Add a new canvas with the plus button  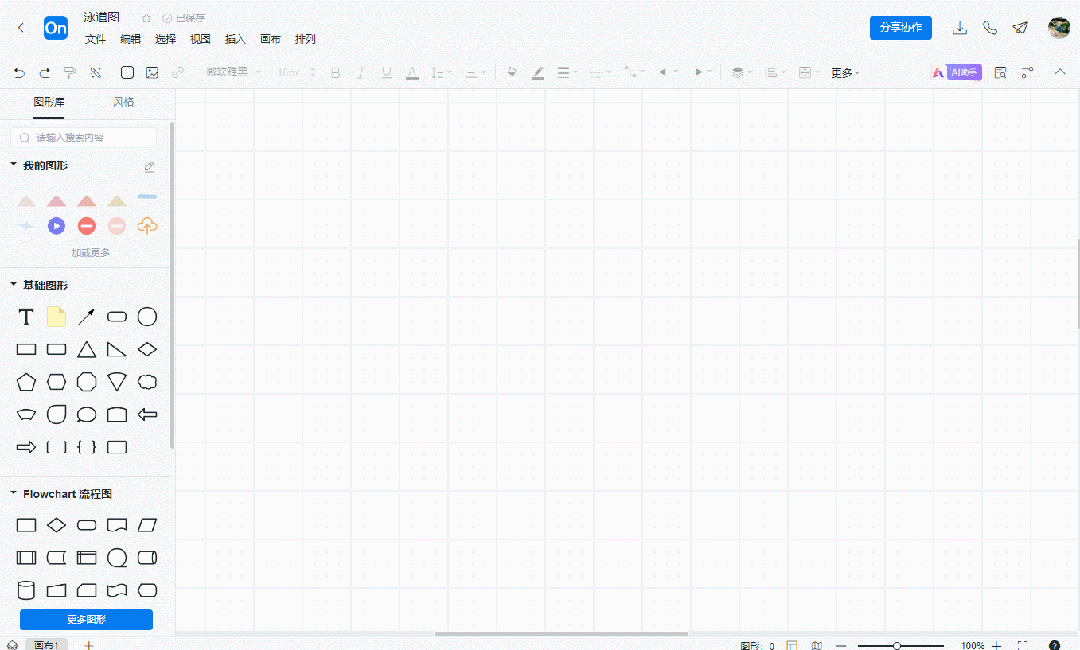tap(88, 645)
